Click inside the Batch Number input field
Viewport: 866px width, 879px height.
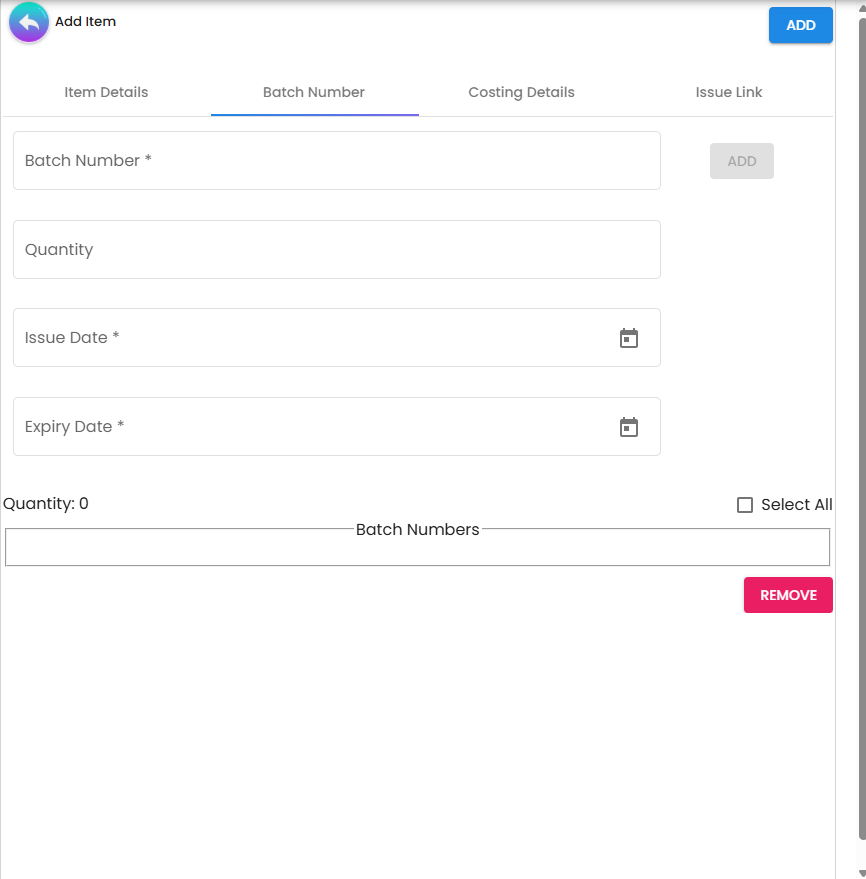[x=300, y=160]
